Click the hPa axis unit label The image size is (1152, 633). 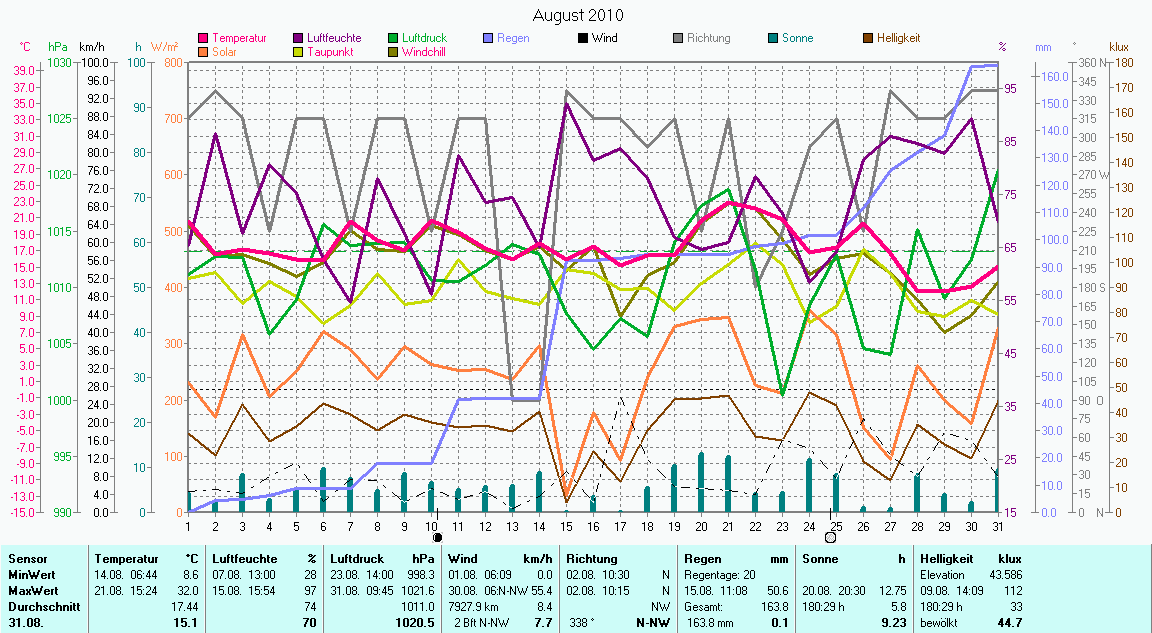coord(57,47)
